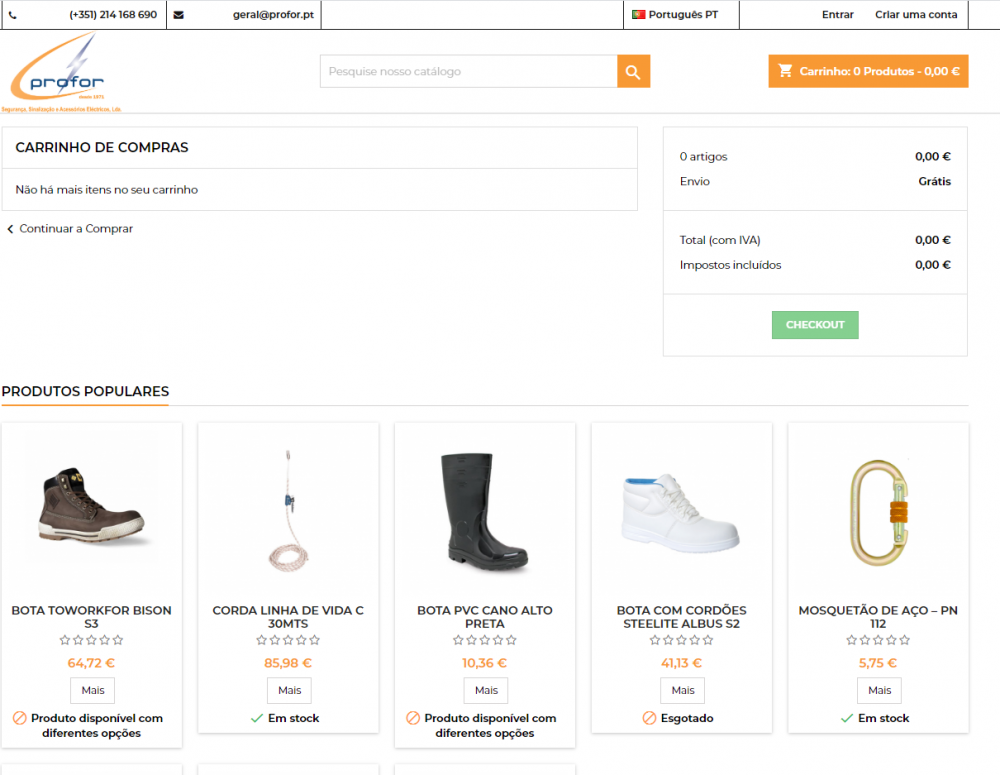
Task: Click the email envelope icon
Action: click(x=179, y=15)
